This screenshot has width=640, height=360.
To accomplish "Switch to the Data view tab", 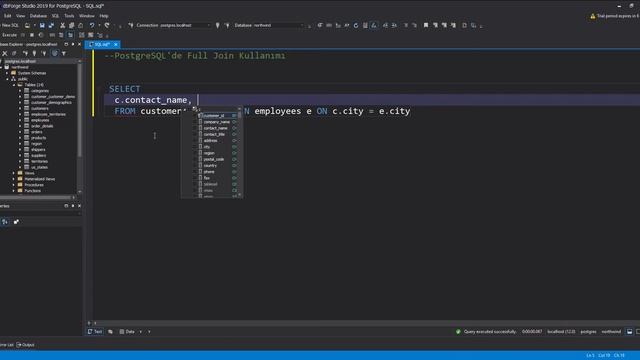I will [x=127, y=332].
